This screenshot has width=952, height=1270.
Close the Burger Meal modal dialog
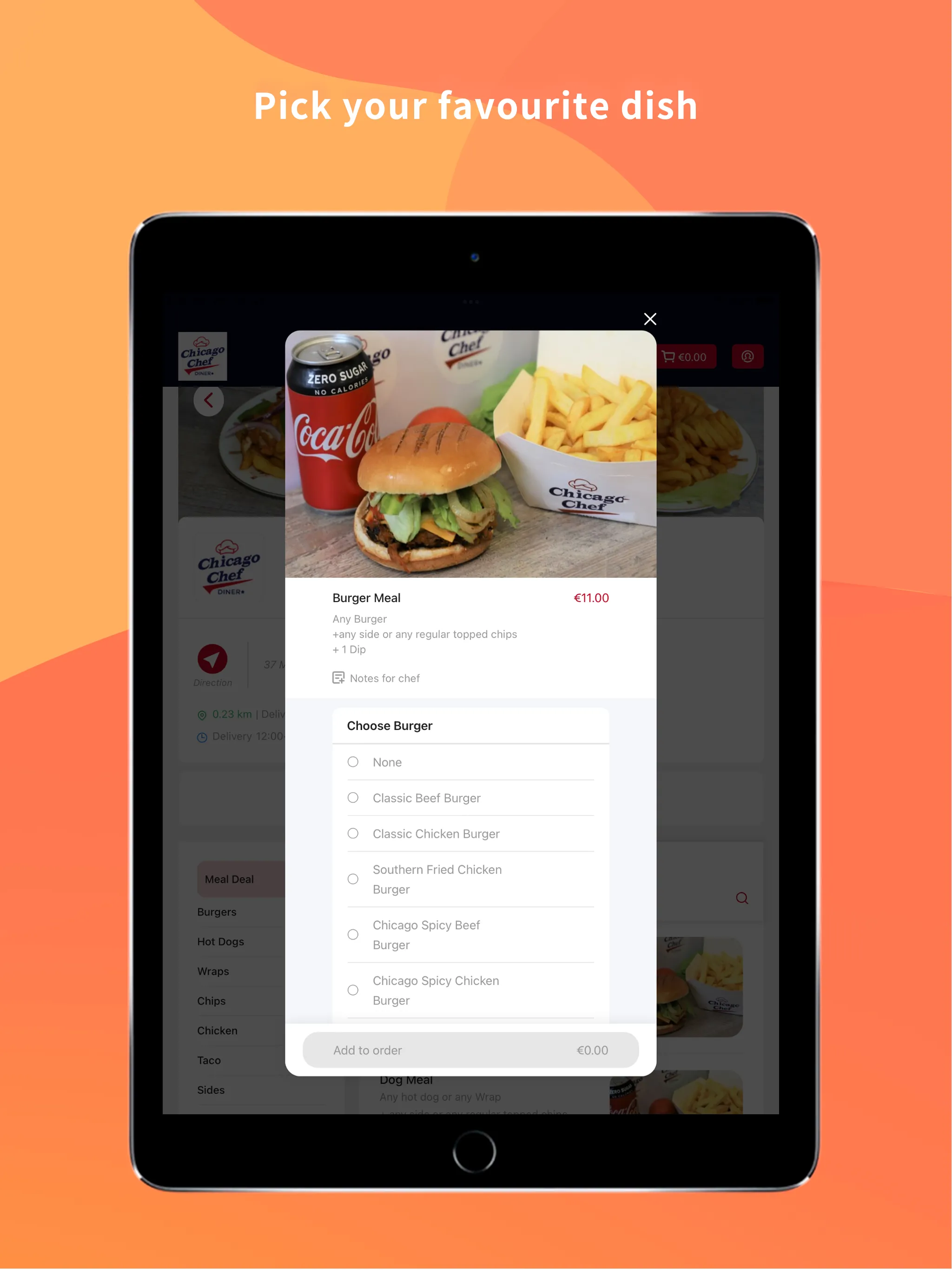[x=651, y=319]
